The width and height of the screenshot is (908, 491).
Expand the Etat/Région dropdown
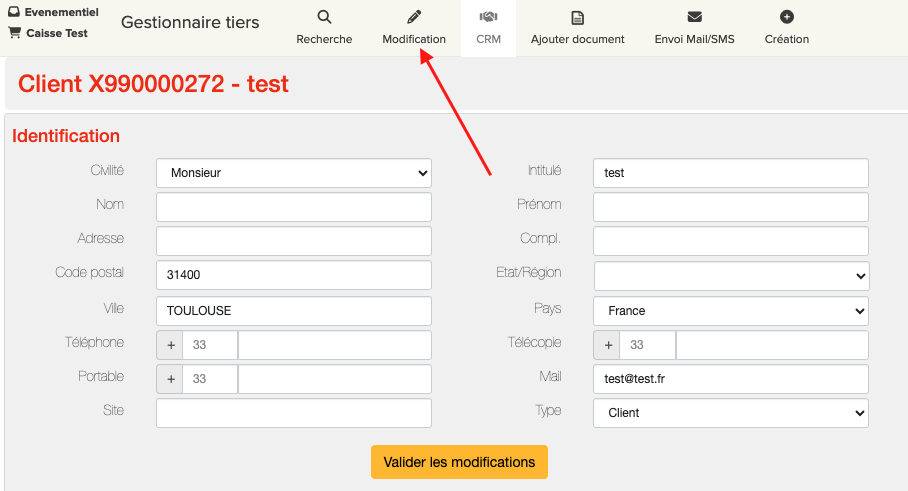(x=731, y=276)
